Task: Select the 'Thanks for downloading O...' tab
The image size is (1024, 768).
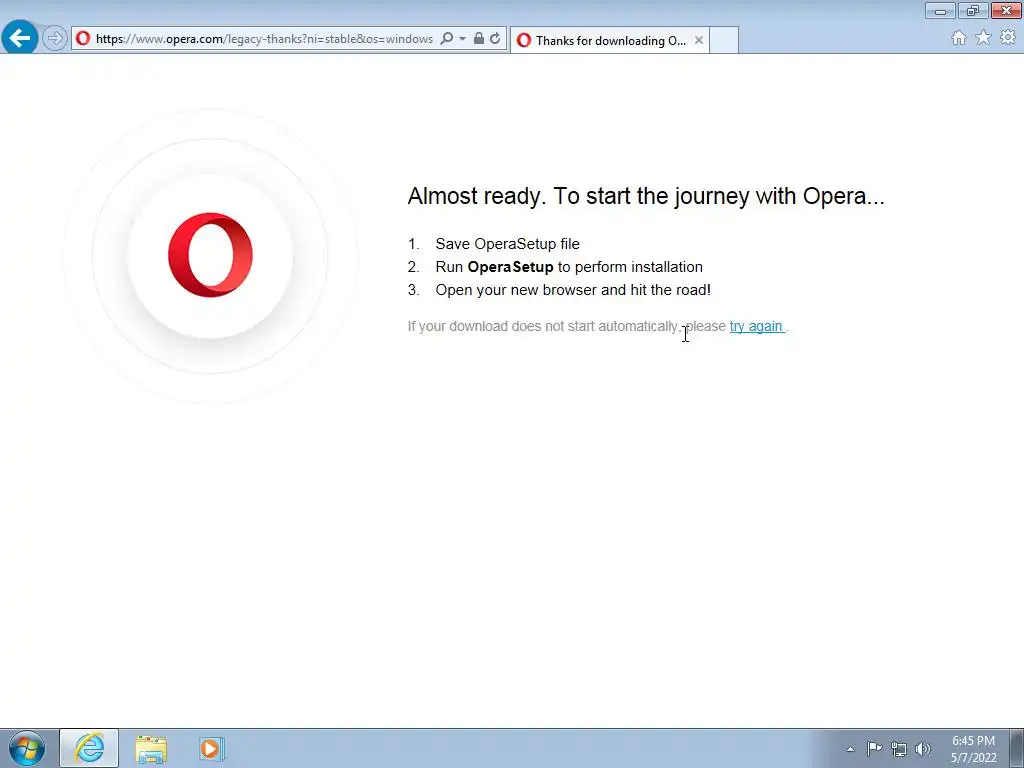Action: pyautogui.click(x=609, y=40)
